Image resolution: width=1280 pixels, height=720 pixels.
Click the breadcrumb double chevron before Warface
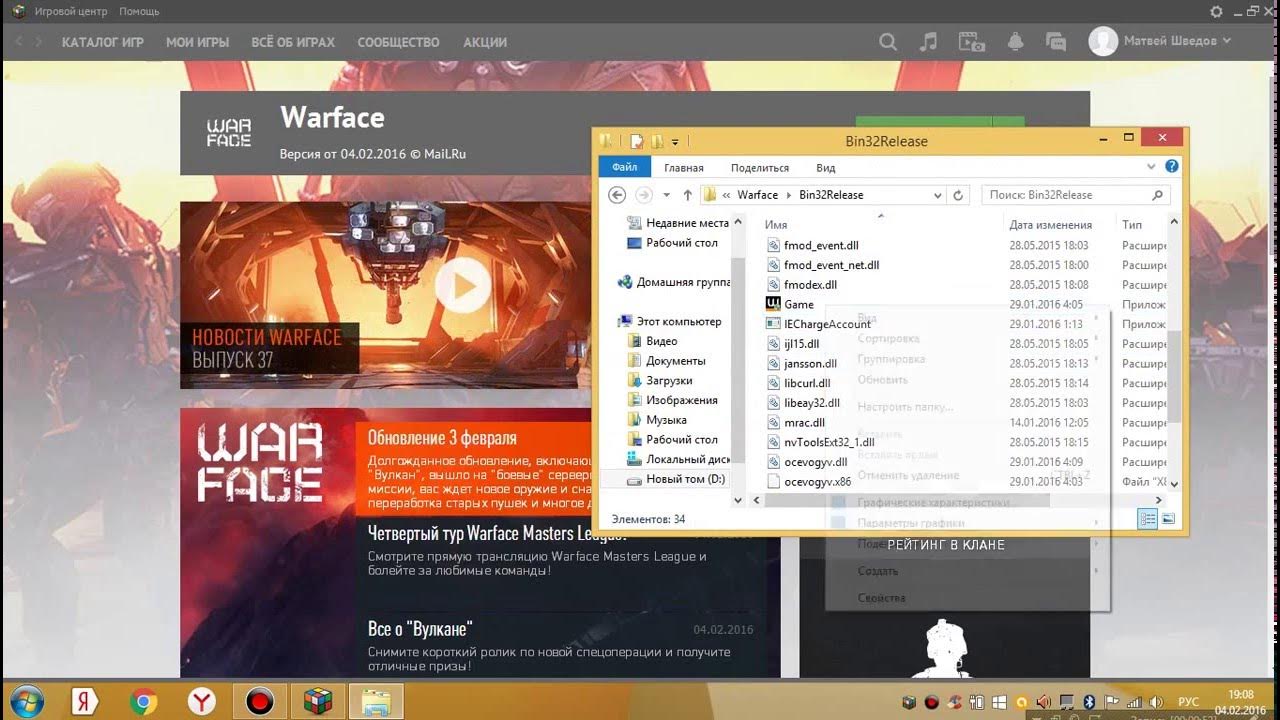coord(726,195)
